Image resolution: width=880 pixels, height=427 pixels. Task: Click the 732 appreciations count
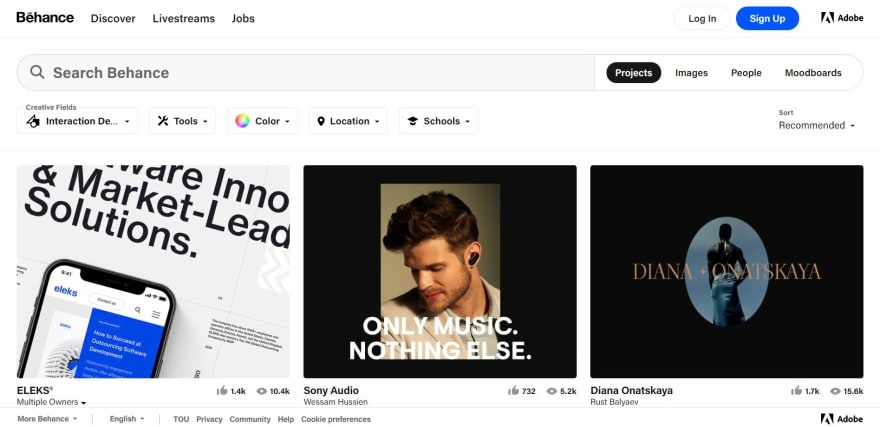coord(529,391)
